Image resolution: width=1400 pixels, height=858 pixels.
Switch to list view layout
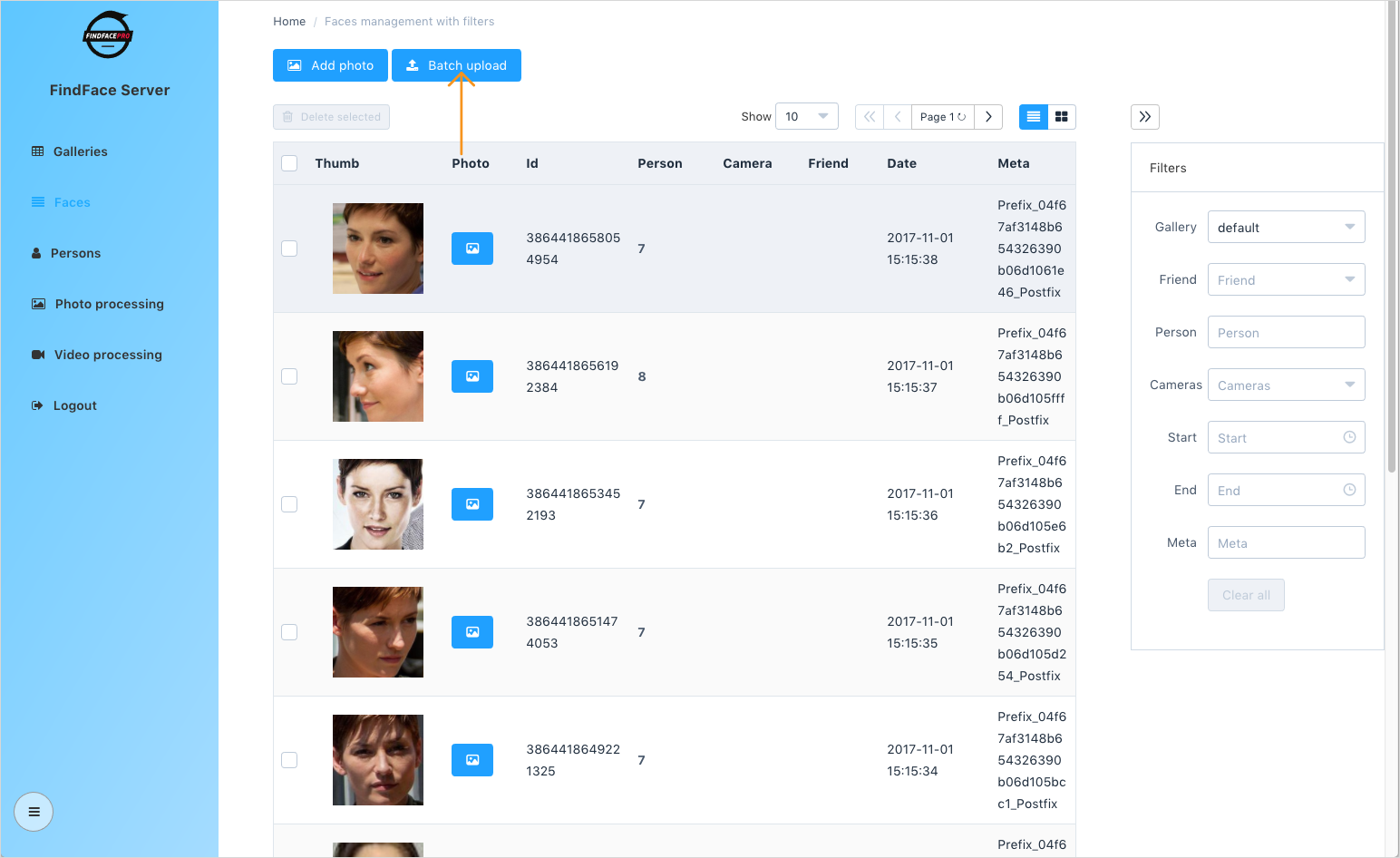click(x=1034, y=117)
